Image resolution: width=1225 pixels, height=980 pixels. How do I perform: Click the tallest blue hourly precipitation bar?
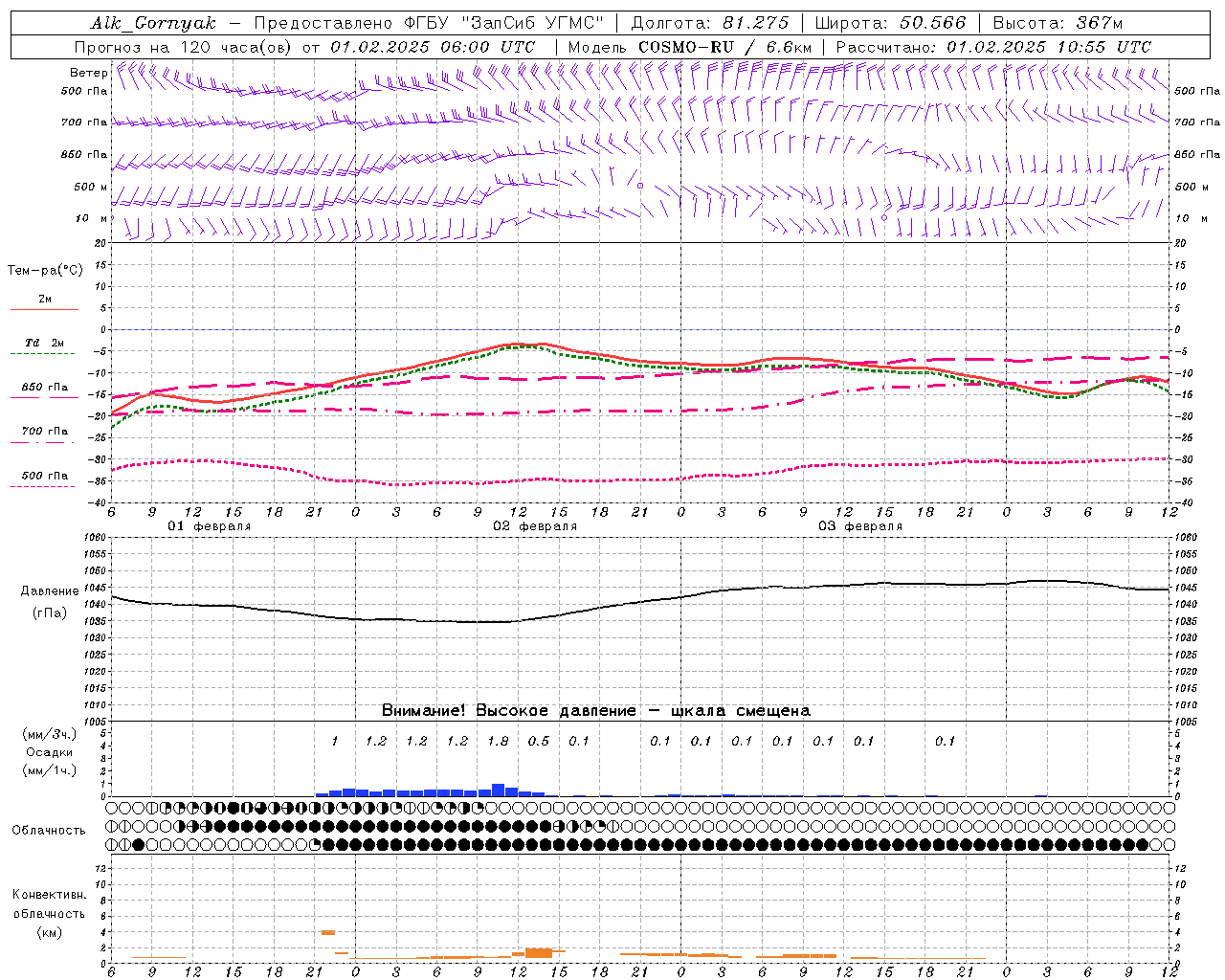coord(498,791)
